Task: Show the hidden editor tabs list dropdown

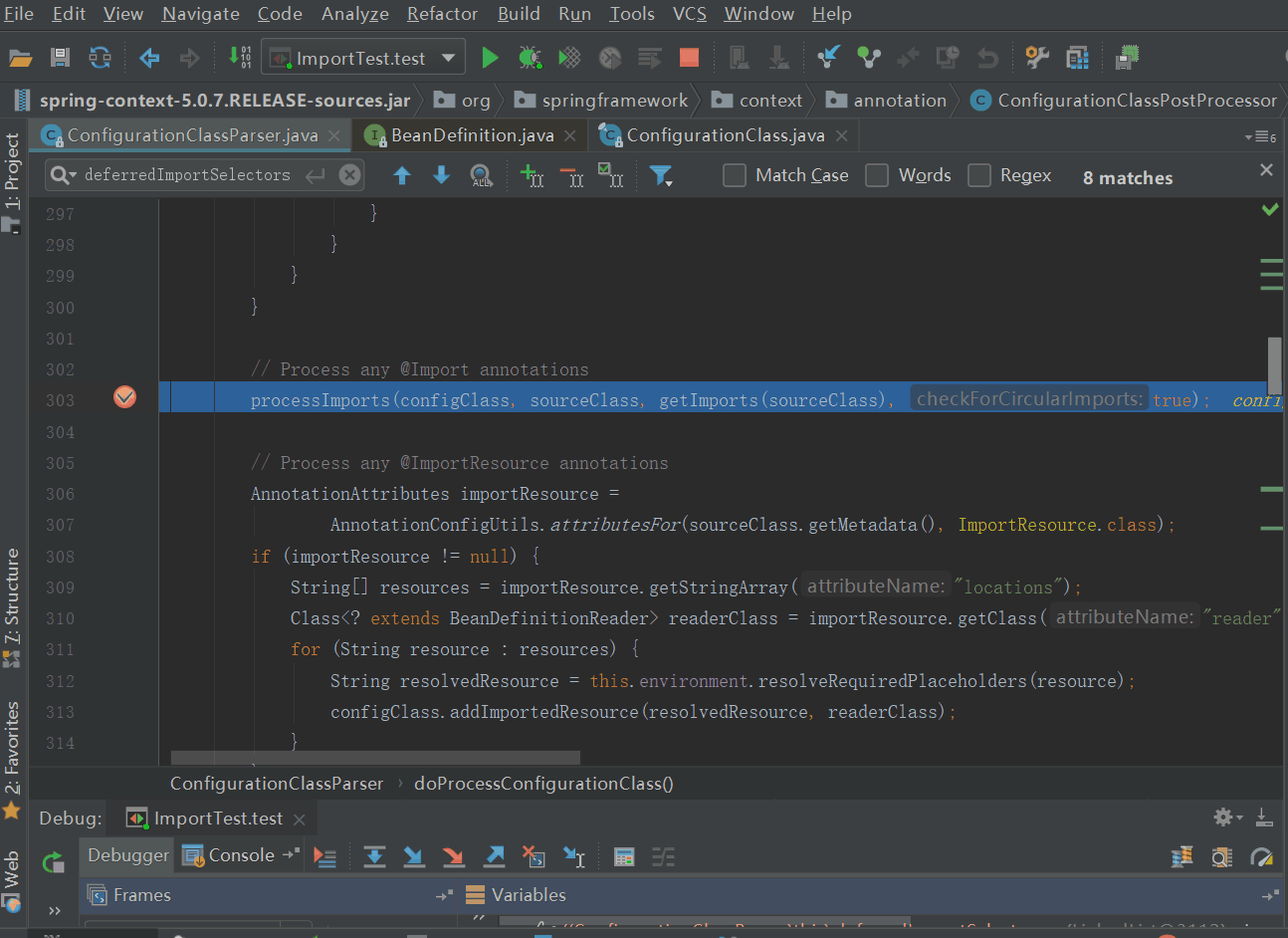Action: [1260, 136]
